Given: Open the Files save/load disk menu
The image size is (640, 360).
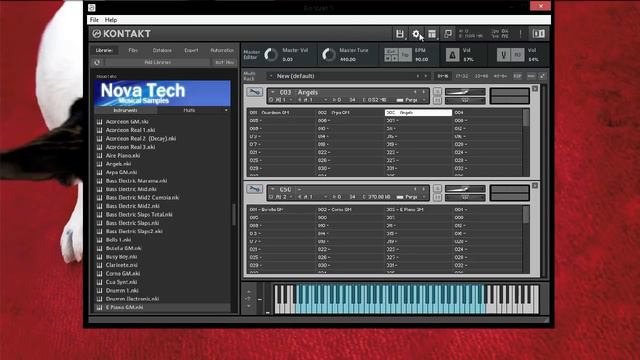Looking at the screenshot, I should pos(400,34).
